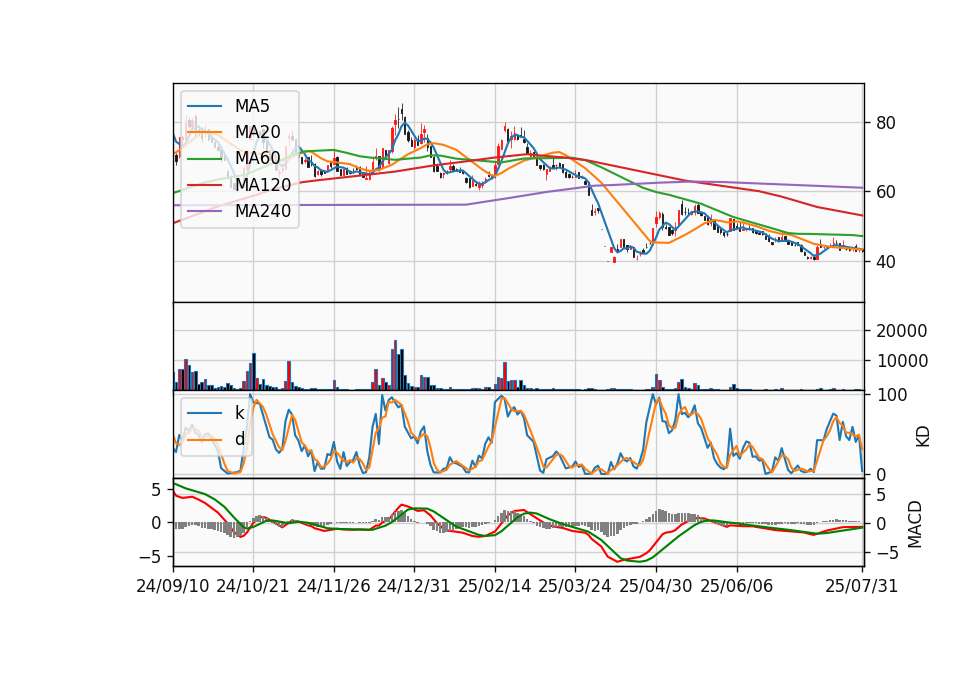Click the MA60 legend label
Image resolution: width=960 pixels, height=690 pixels.
coord(258,158)
